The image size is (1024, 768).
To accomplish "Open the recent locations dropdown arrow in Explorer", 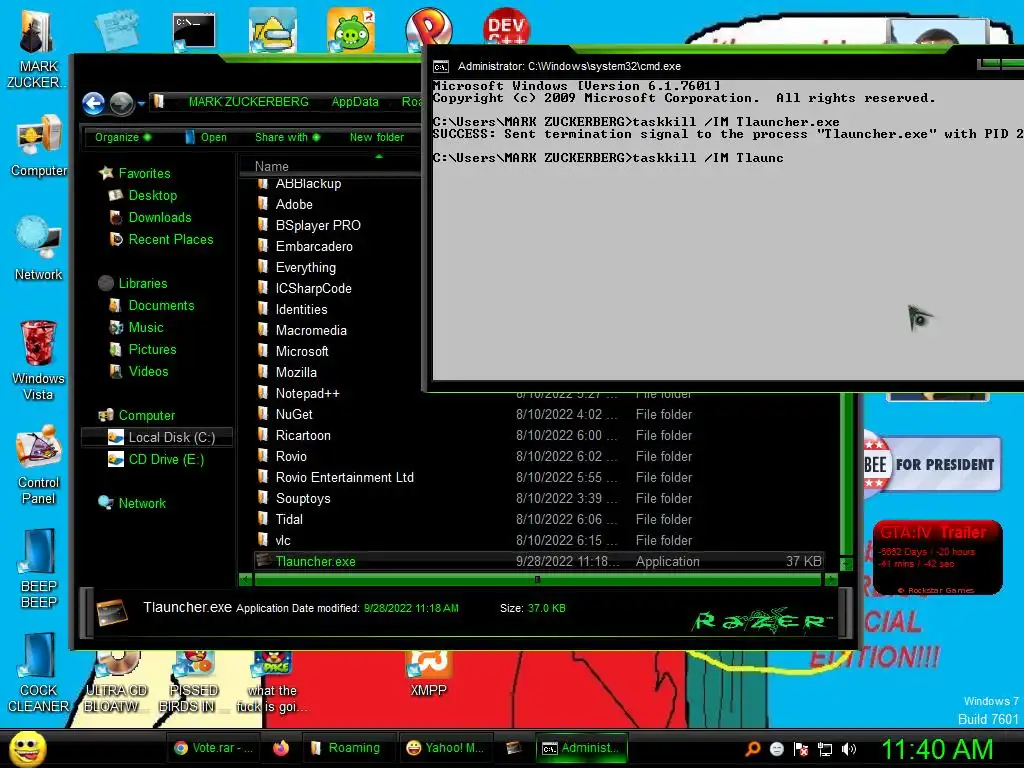I will point(141,103).
